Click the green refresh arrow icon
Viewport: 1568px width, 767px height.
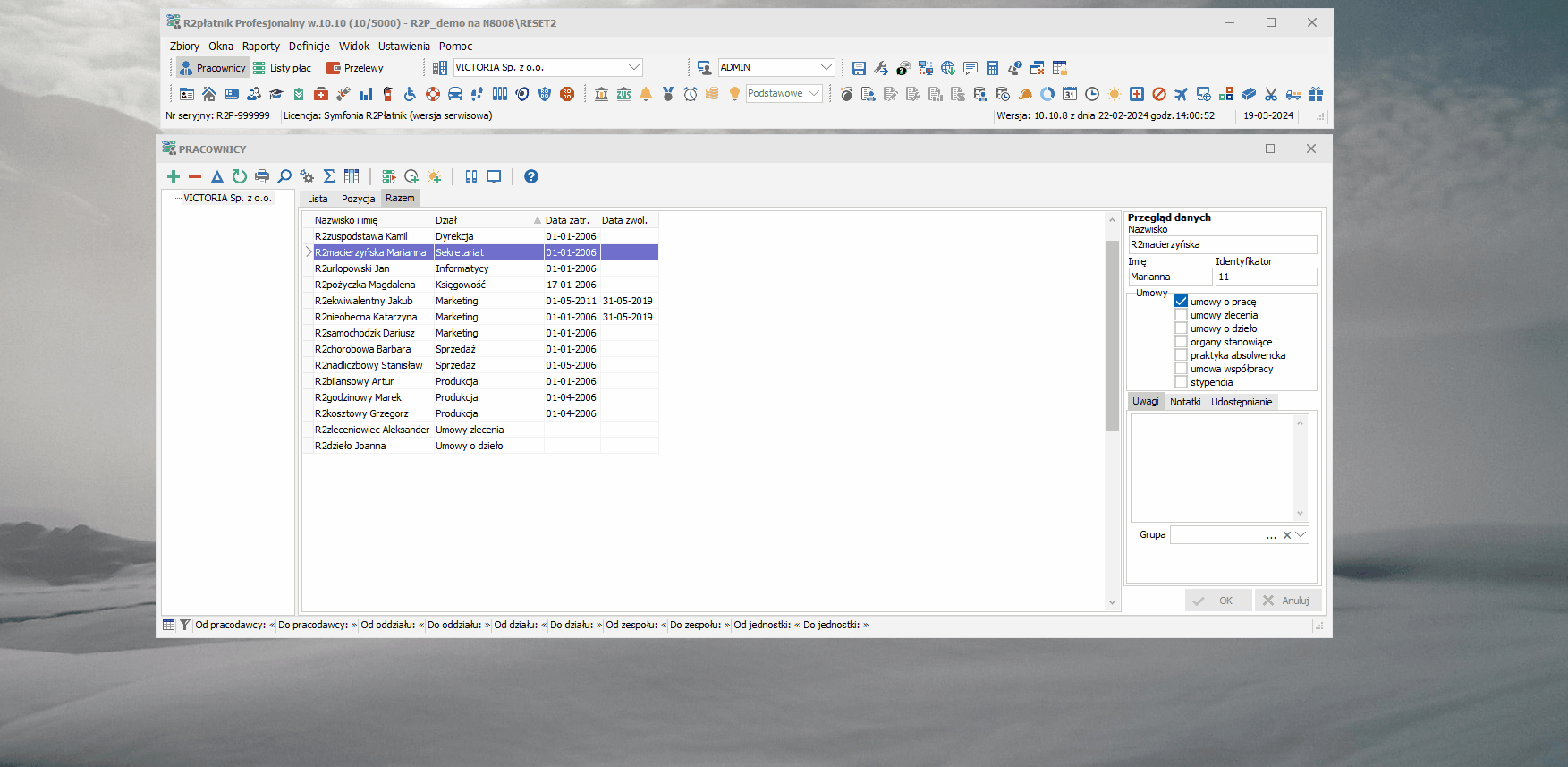click(239, 176)
